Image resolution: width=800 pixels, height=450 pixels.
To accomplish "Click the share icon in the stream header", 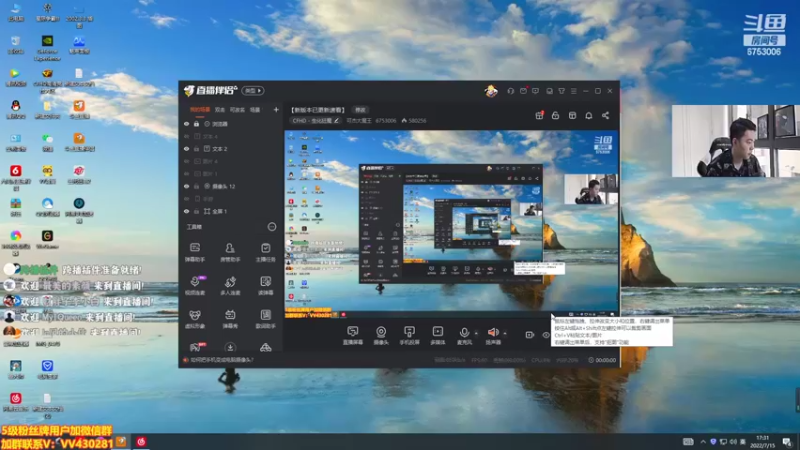I will (606, 115).
